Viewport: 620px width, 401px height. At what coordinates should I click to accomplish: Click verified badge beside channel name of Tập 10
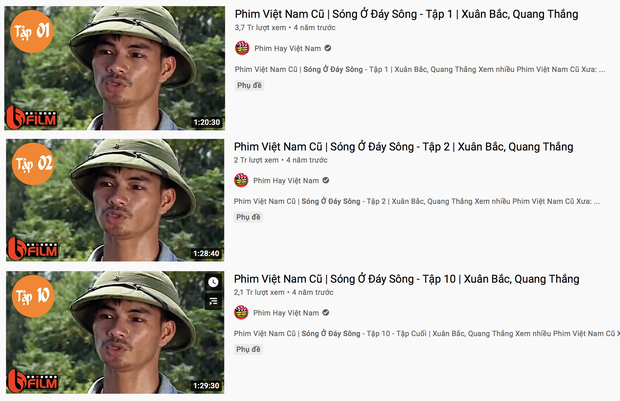[326, 312]
